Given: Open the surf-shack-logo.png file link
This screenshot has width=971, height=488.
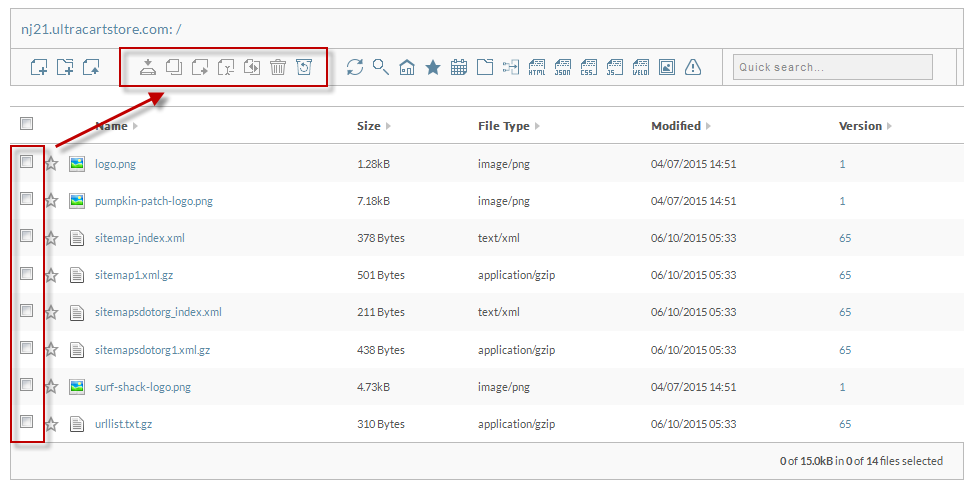Looking at the screenshot, I should pyautogui.click(x=142, y=387).
